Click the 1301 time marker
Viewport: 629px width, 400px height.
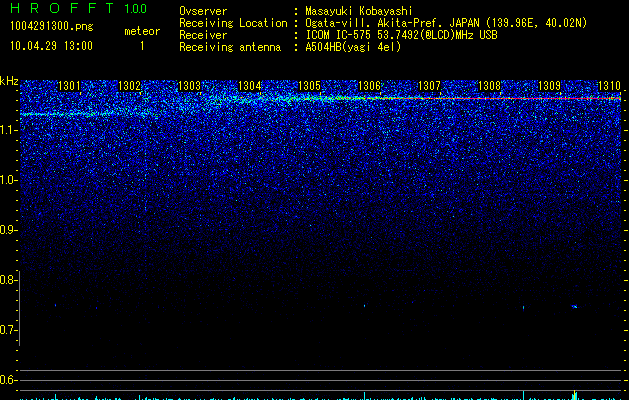point(69,86)
